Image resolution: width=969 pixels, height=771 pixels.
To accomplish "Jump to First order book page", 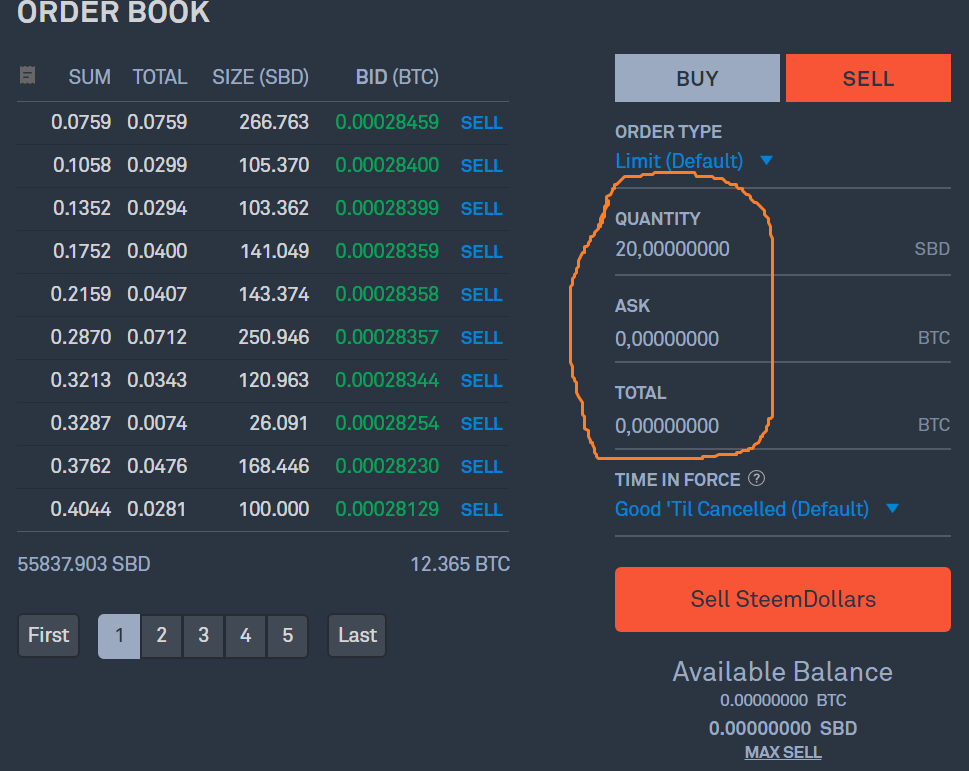I will 49,636.
